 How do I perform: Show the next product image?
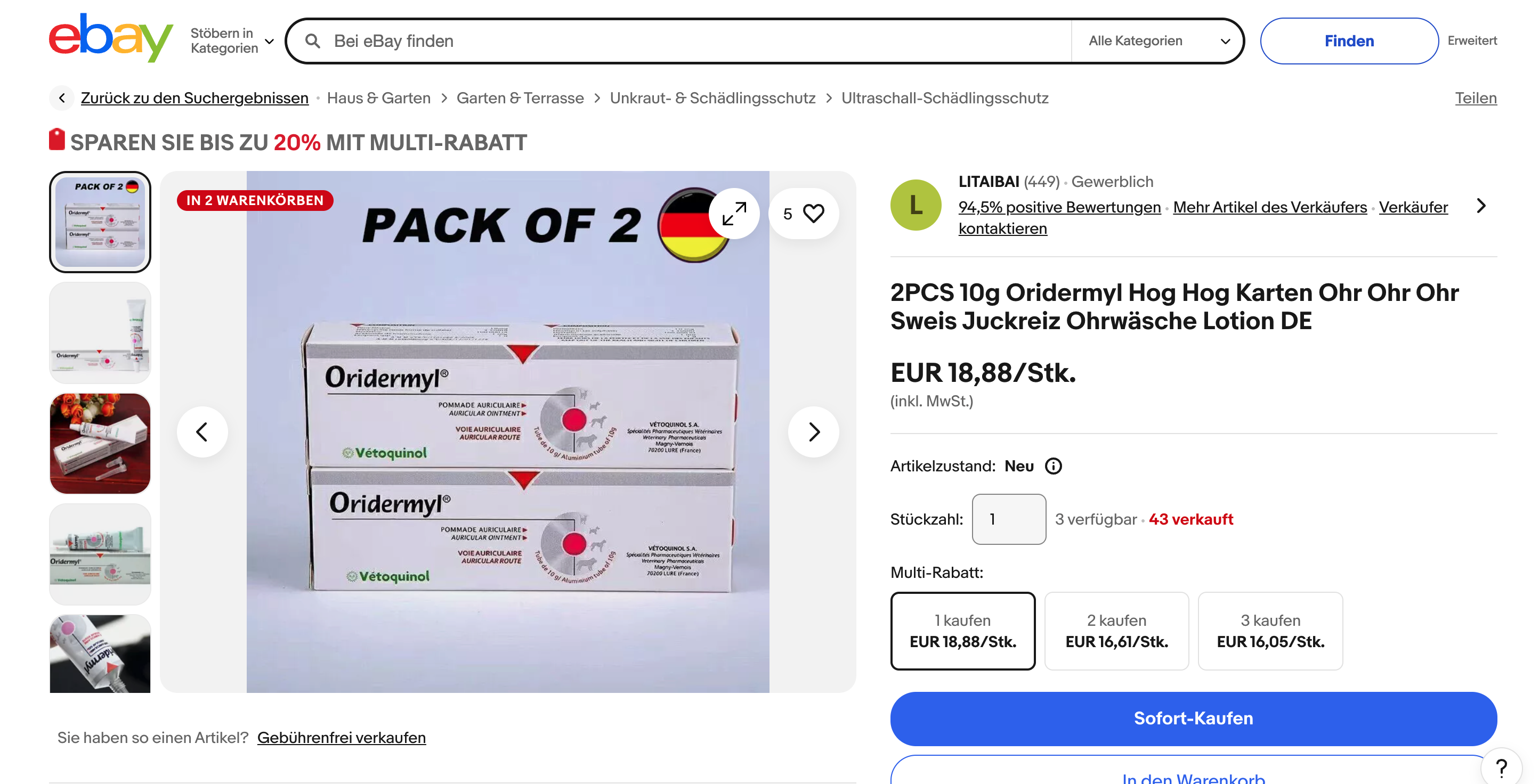point(813,432)
